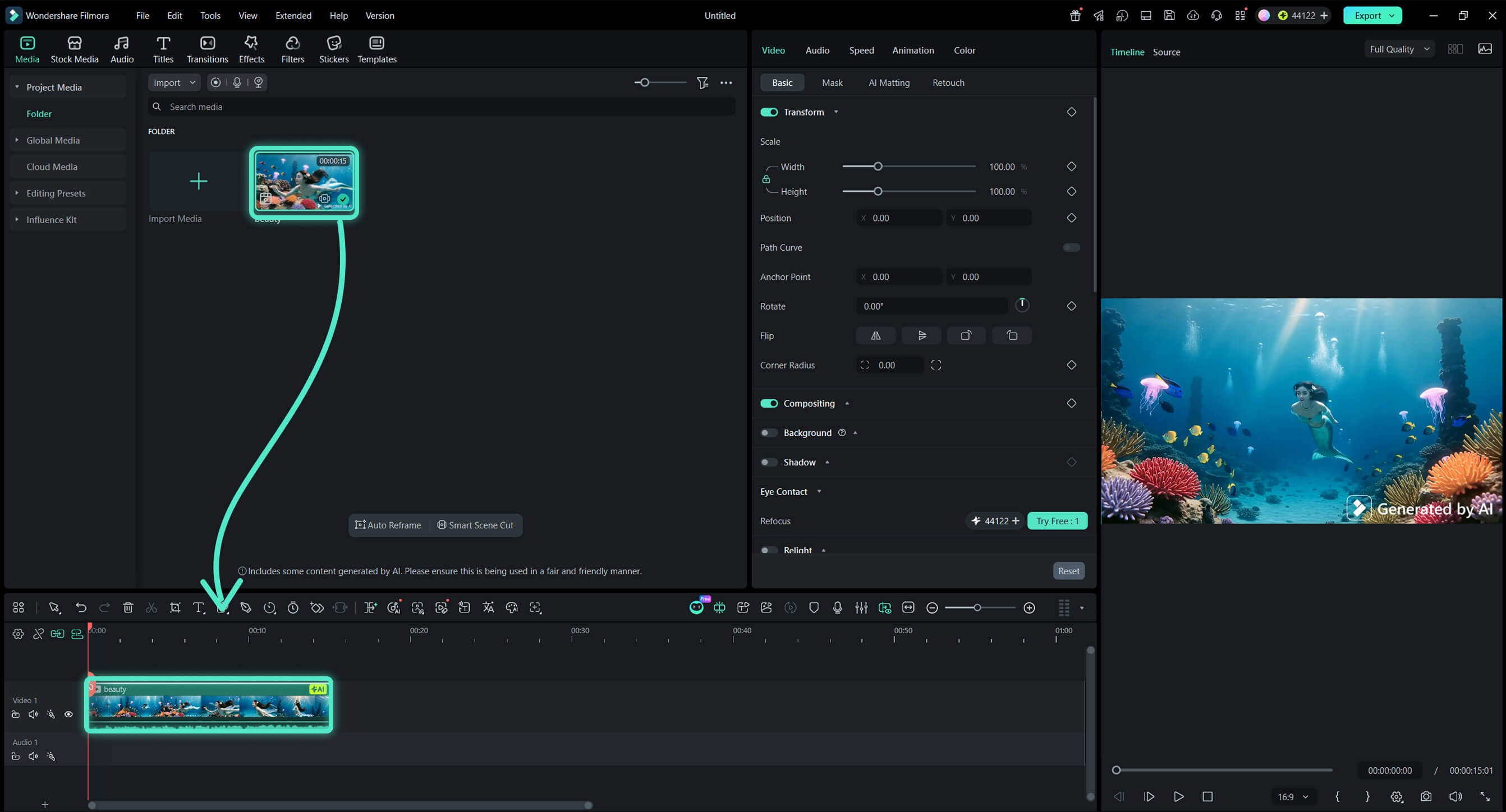Click the undo icon in timeline toolbar

coord(81,607)
